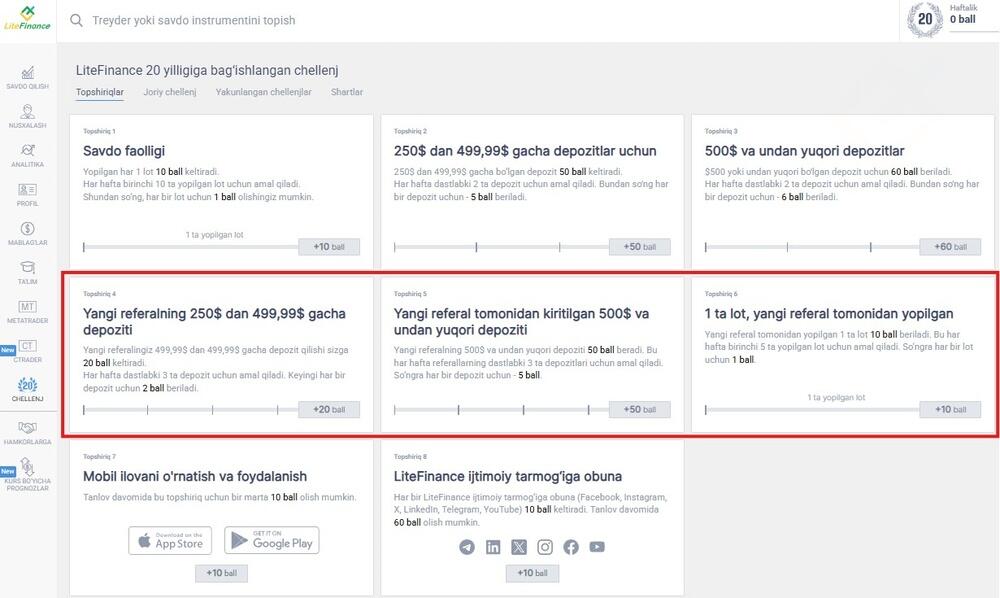Open the TA'LIM education section
This screenshot has width=1000, height=598.
pos(28,270)
